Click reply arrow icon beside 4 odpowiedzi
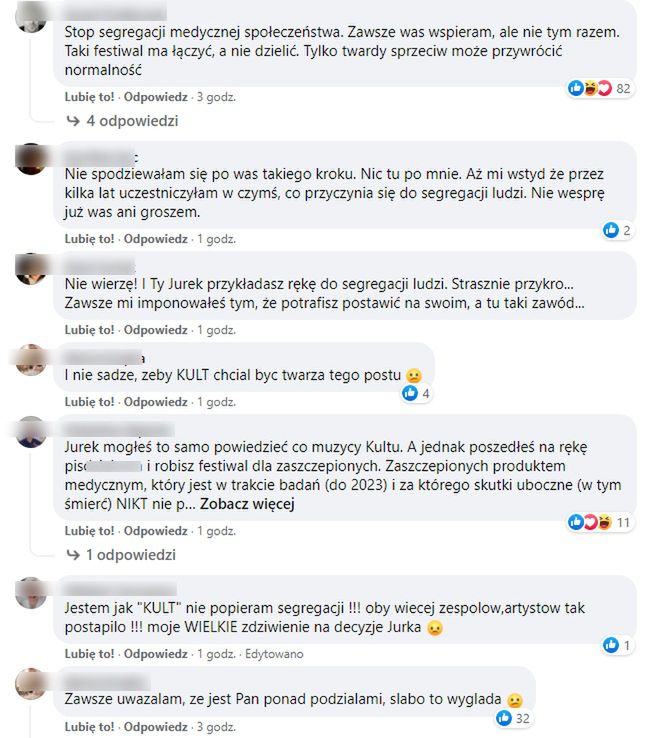 pos(73,121)
